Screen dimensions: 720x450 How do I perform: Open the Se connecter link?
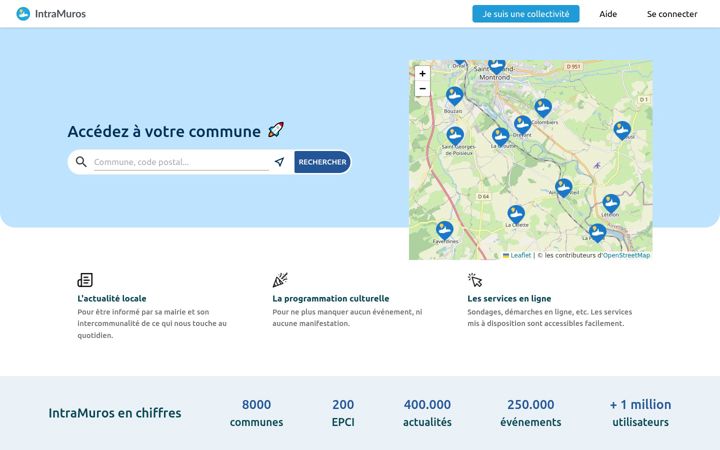point(672,14)
